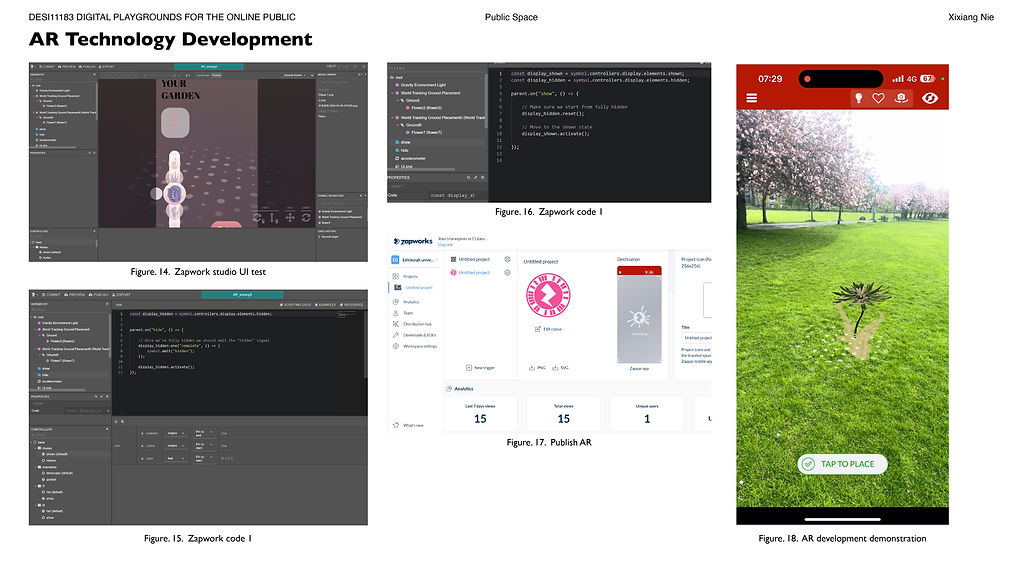
Task: Flip the camera using the phone header icon
Action: pyautogui.click(x=901, y=98)
